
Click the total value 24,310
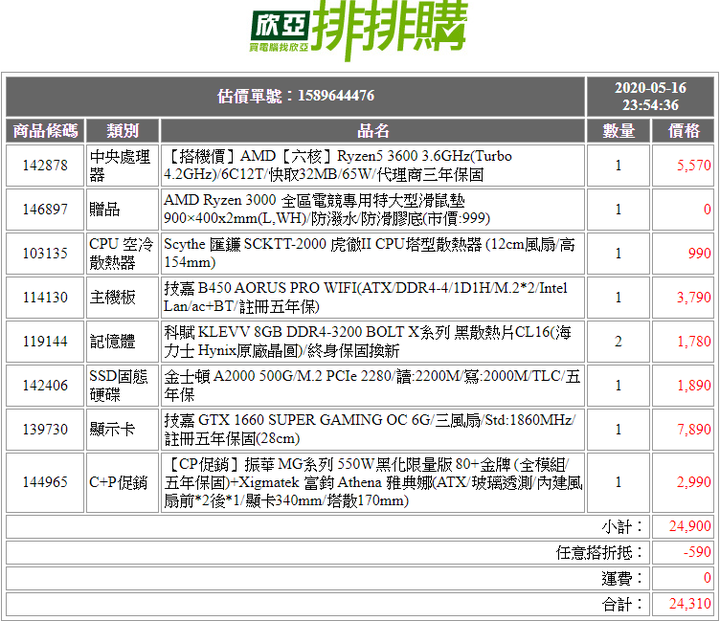690,604
